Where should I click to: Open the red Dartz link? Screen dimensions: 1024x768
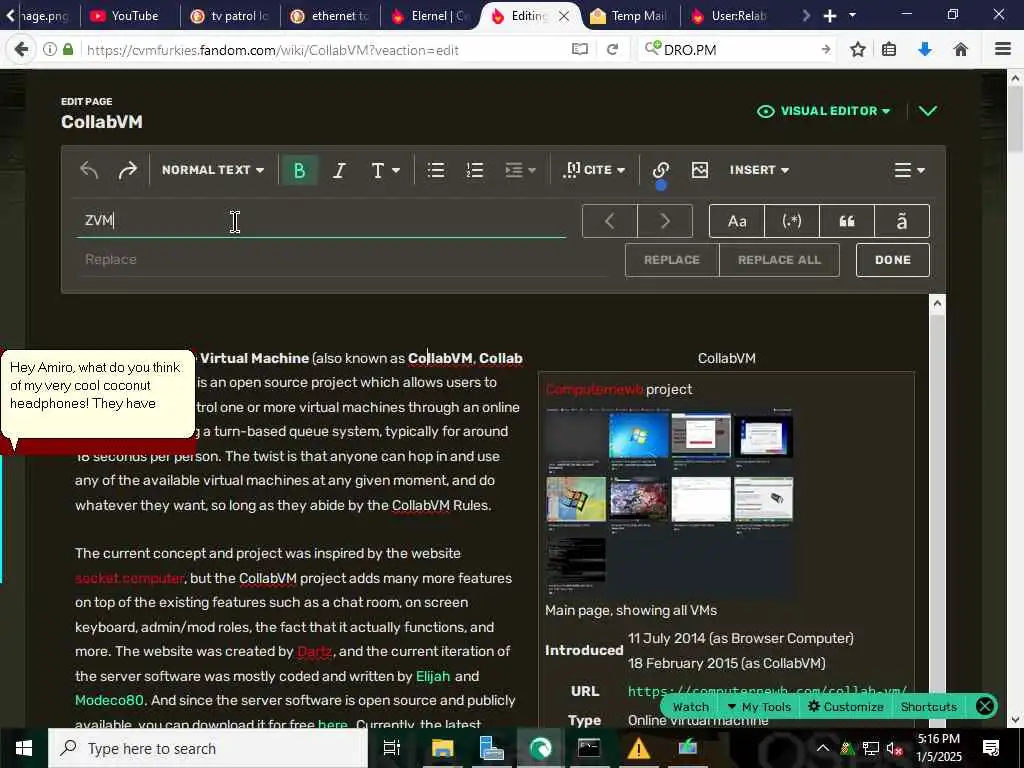point(315,652)
